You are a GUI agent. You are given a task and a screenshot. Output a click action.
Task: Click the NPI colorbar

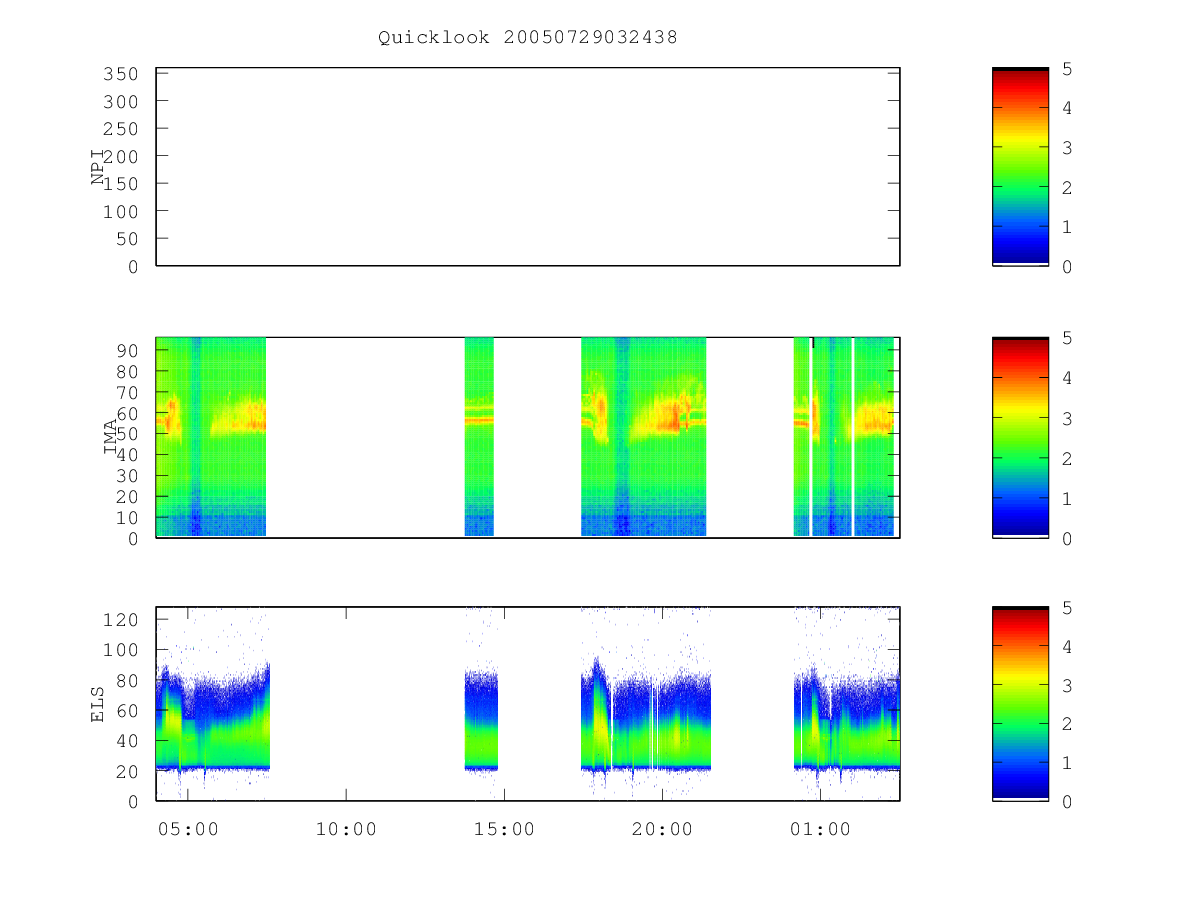pos(1020,167)
